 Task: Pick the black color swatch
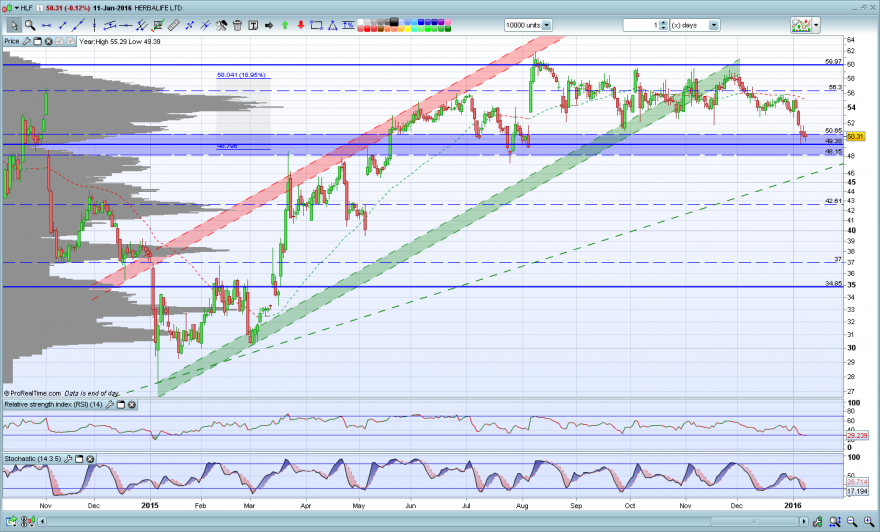click(394, 22)
